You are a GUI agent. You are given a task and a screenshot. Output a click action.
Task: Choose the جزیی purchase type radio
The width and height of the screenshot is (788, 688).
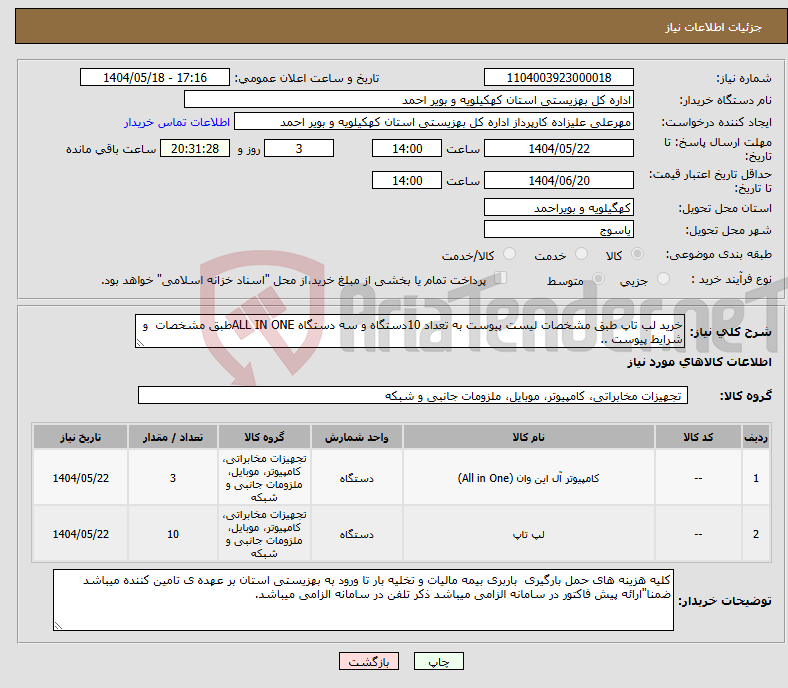(663, 278)
